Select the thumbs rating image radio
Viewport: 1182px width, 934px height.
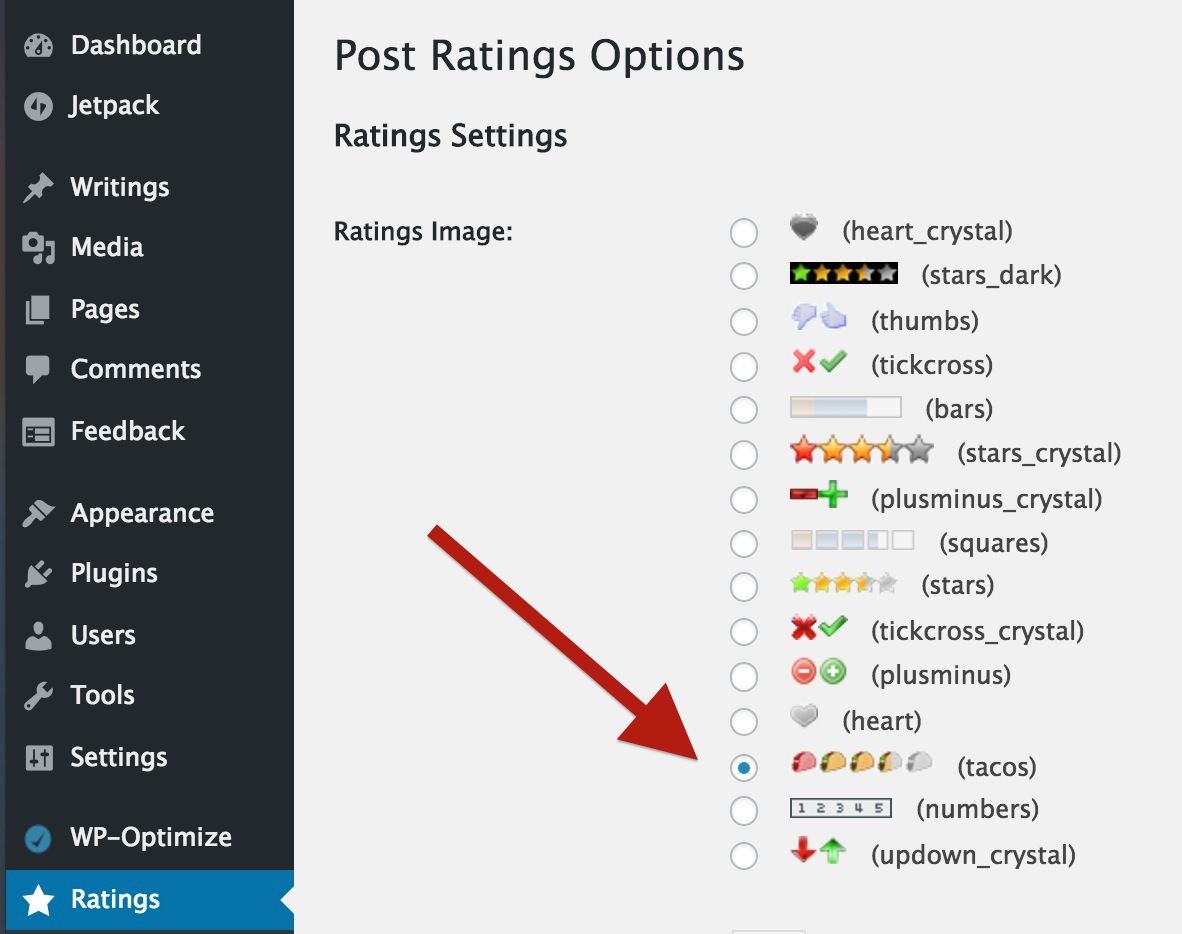tap(744, 321)
